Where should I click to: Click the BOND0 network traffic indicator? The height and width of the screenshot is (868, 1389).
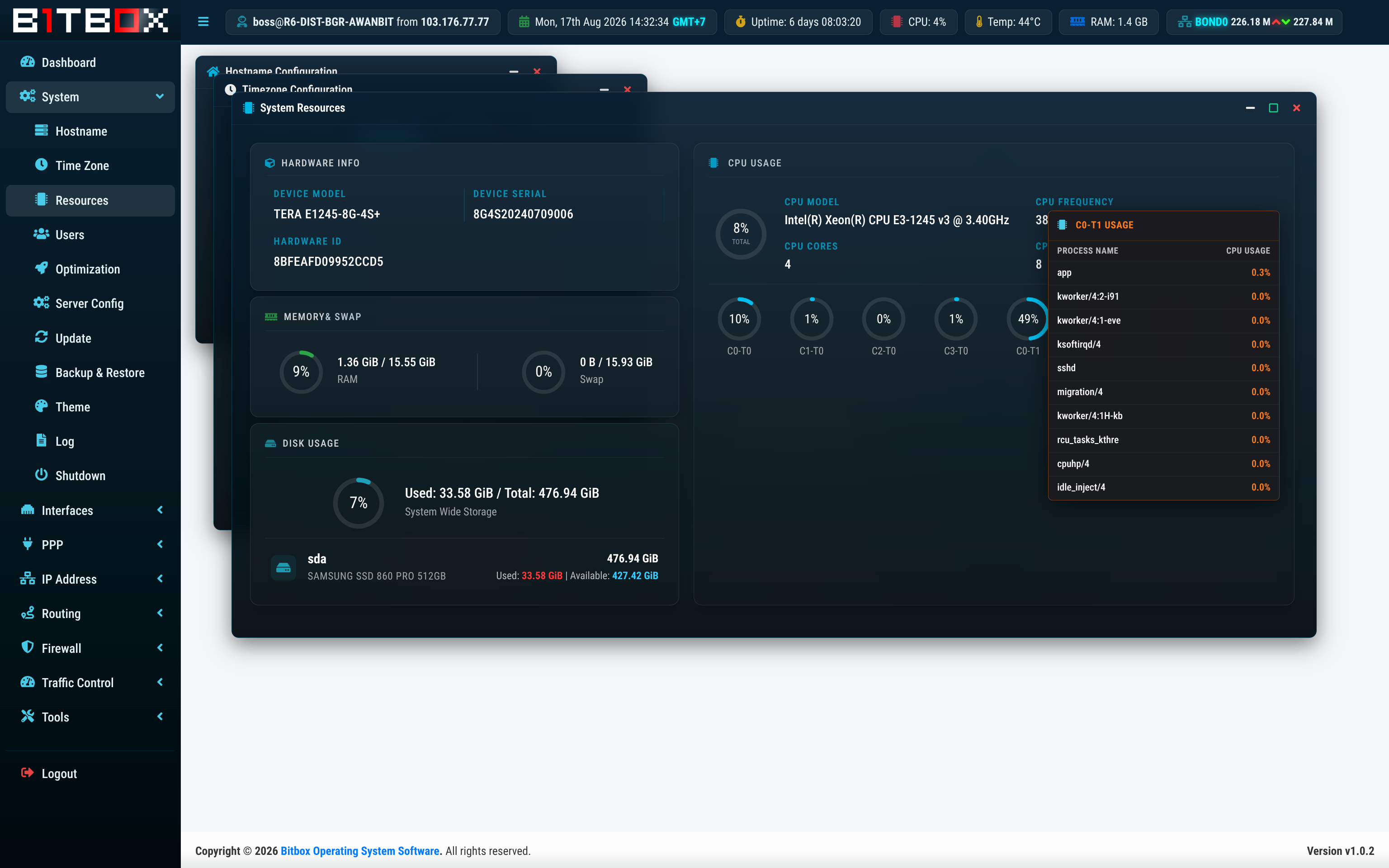(1254, 22)
